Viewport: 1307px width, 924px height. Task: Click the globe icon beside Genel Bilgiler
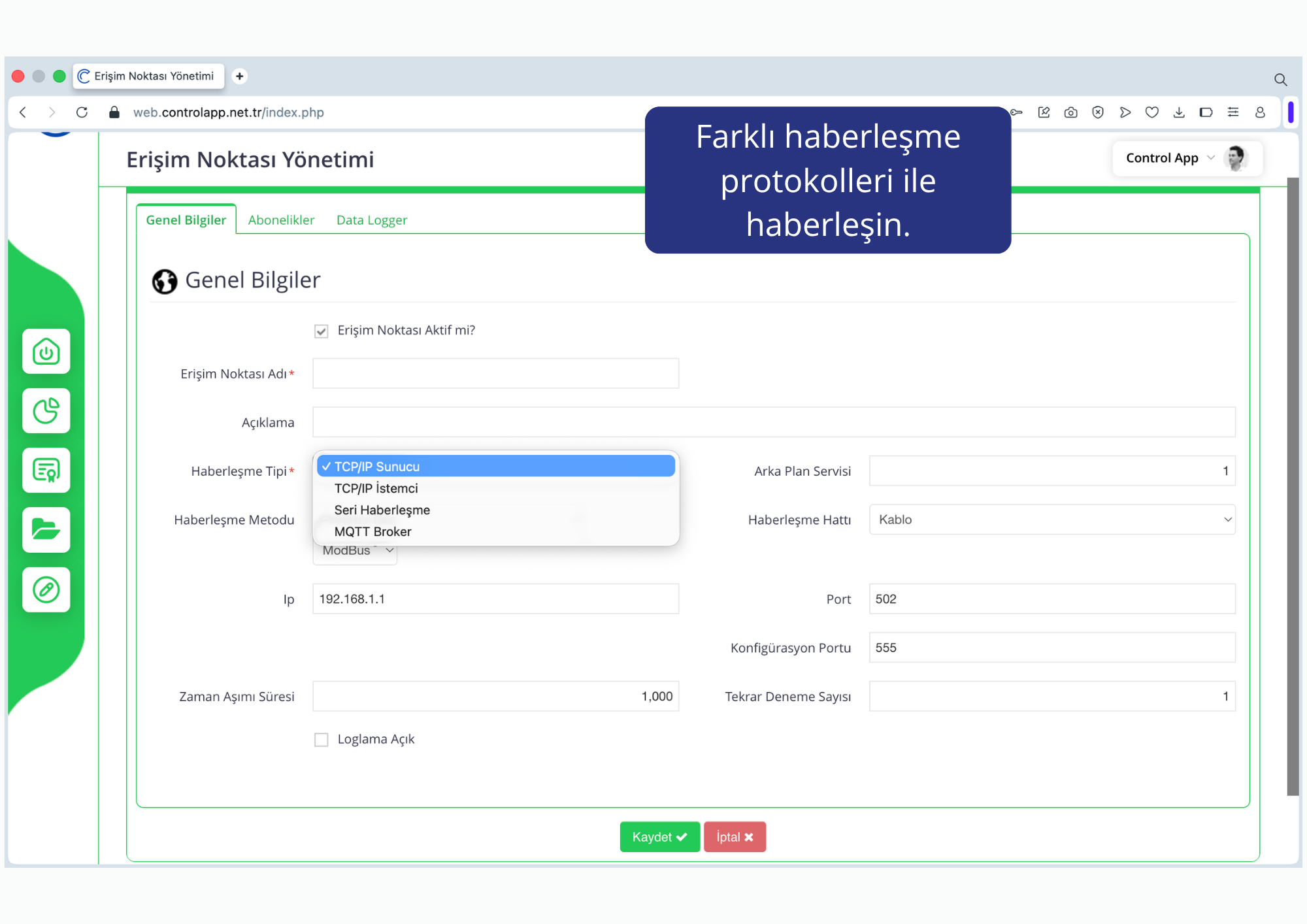(x=165, y=282)
